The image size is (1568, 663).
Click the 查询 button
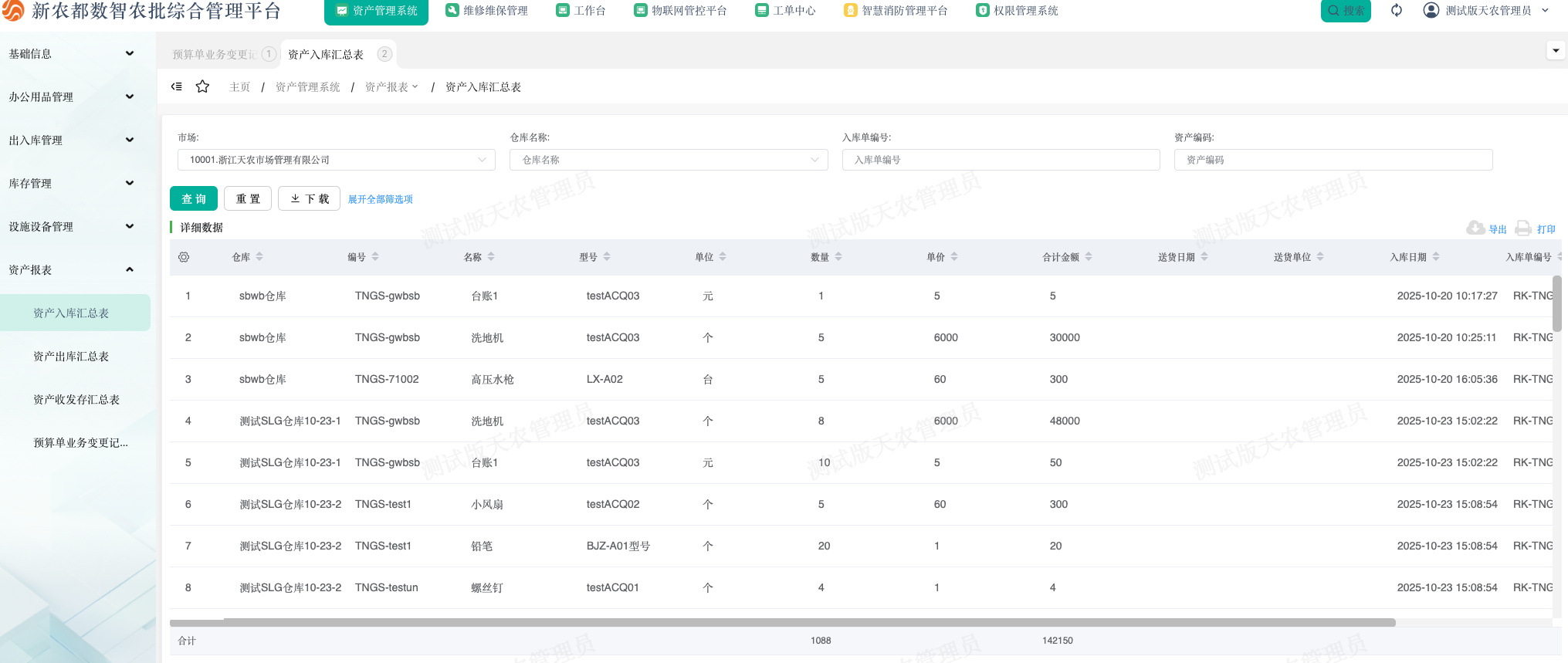point(194,198)
